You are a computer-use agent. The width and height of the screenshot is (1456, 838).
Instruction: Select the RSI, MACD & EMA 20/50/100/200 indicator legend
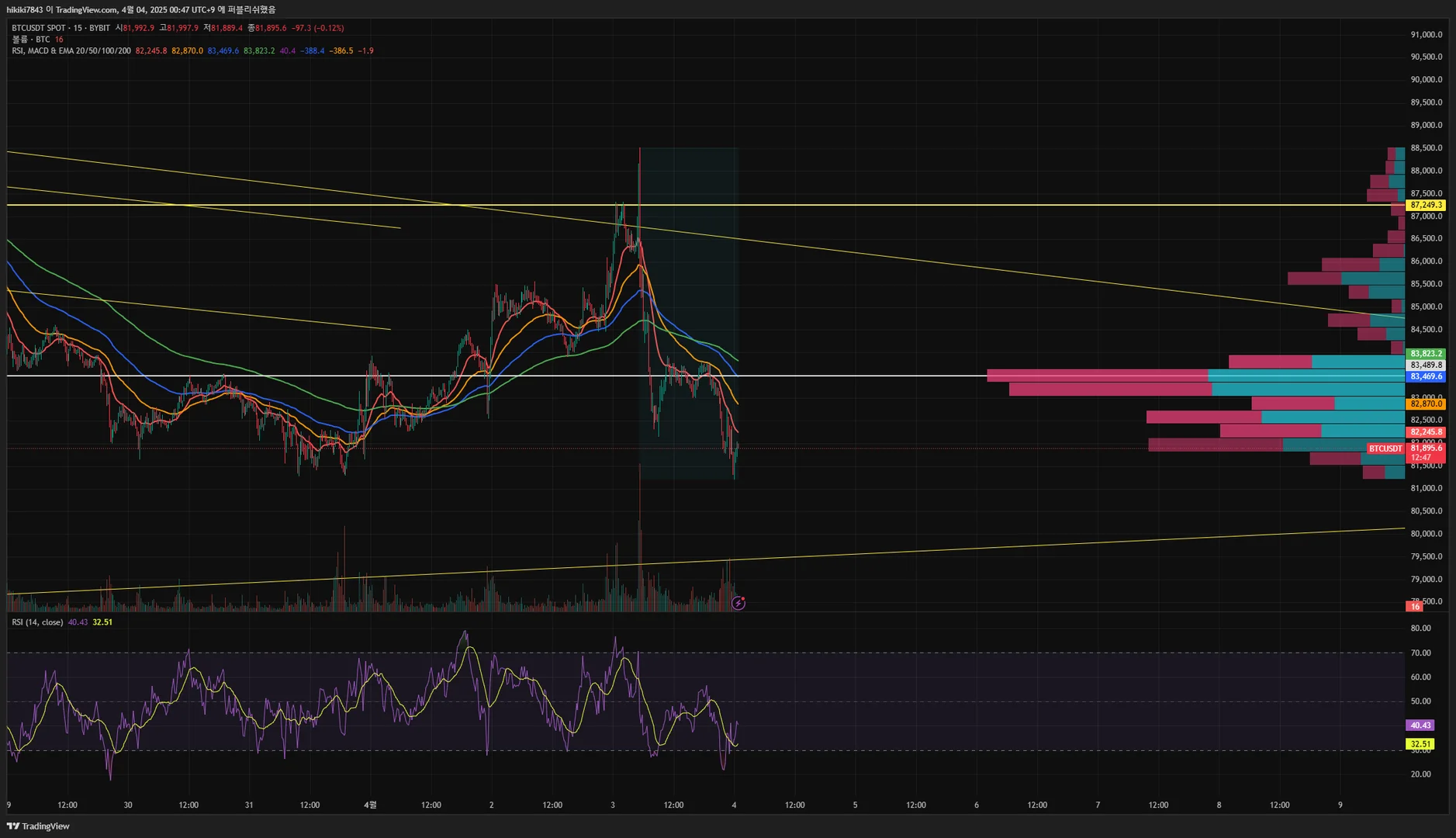coord(71,51)
